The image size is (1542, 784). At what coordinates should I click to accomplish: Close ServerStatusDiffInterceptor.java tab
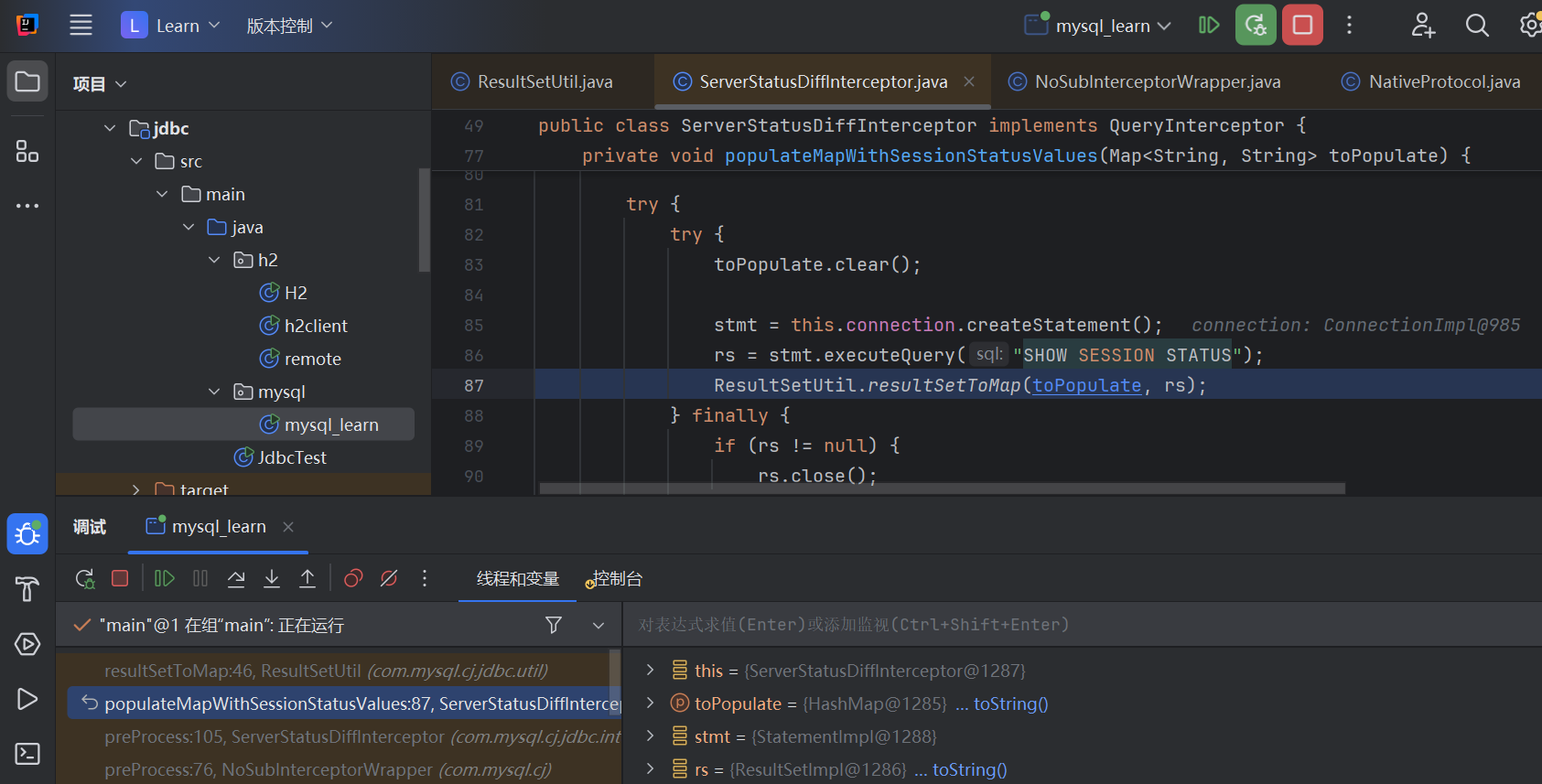point(969,81)
